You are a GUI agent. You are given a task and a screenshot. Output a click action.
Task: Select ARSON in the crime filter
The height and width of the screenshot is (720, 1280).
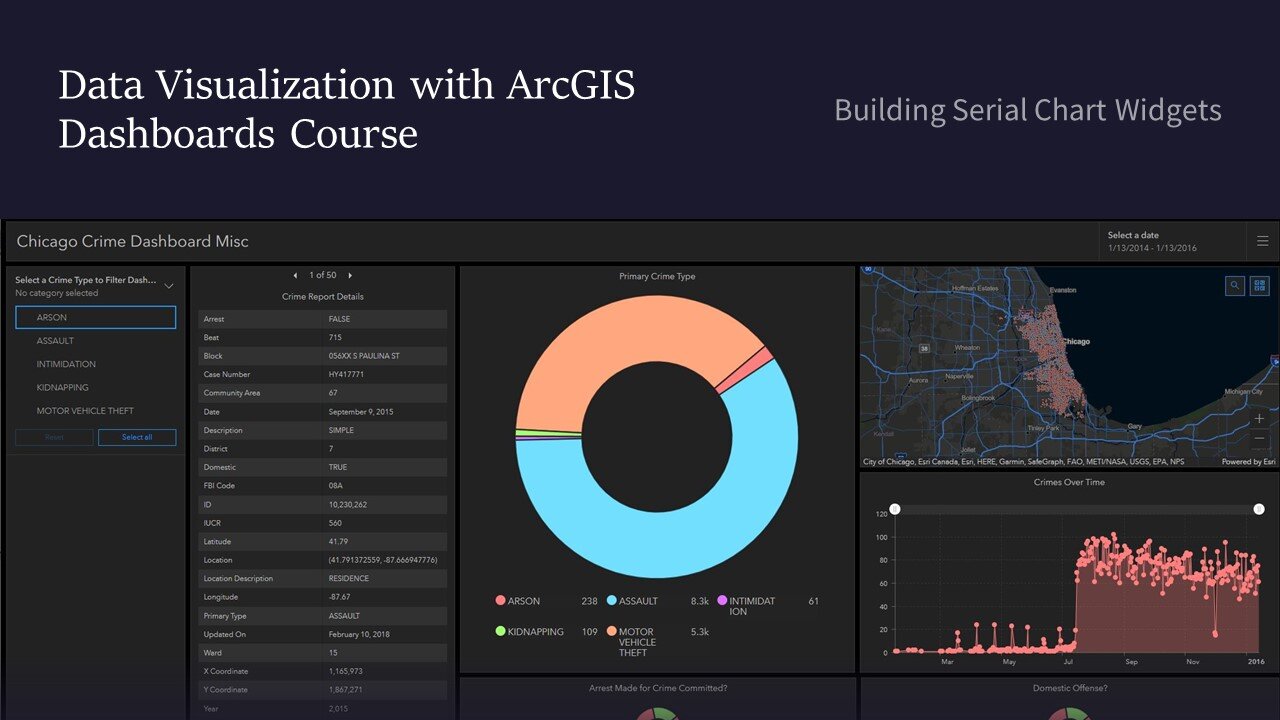click(x=96, y=318)
